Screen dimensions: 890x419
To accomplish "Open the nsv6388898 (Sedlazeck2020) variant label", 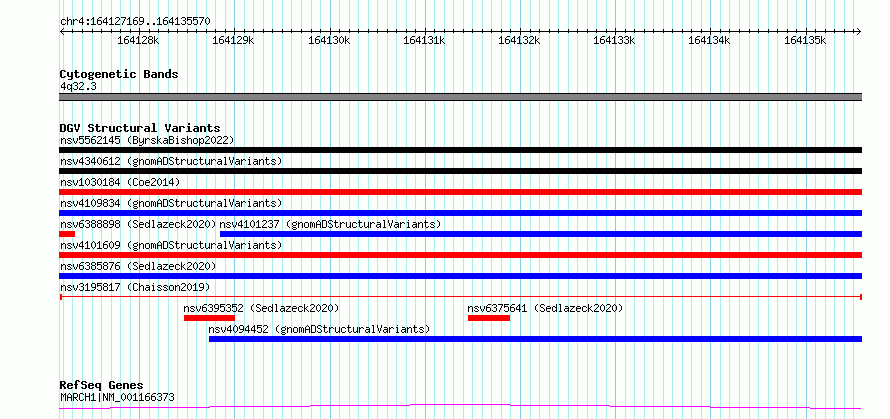I will coord(138,224).
